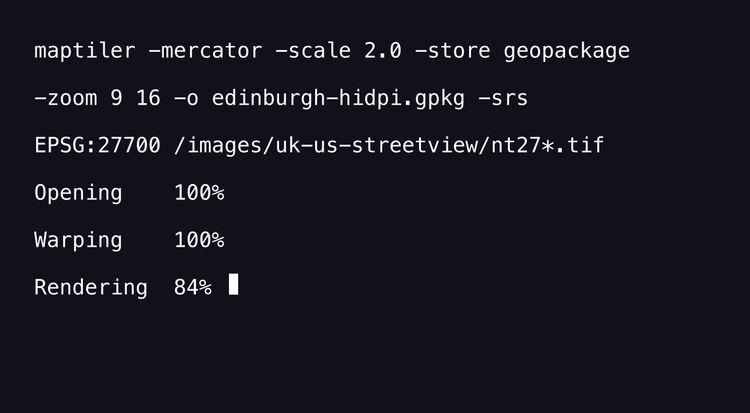Click the EPSG:27700 code
750x413 pixels.
(x=97, y=146)
